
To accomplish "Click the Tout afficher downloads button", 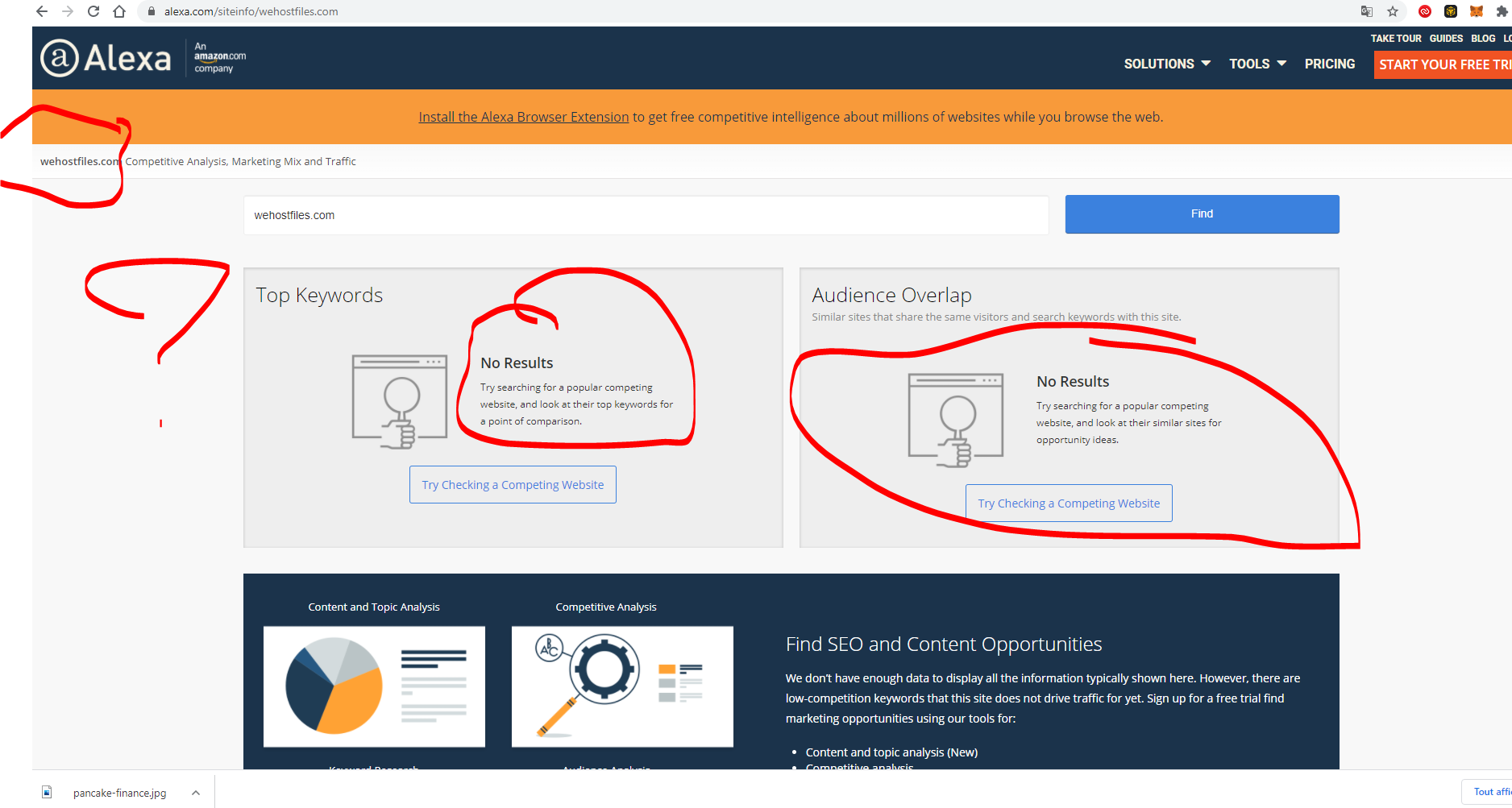I will 1488,792.
